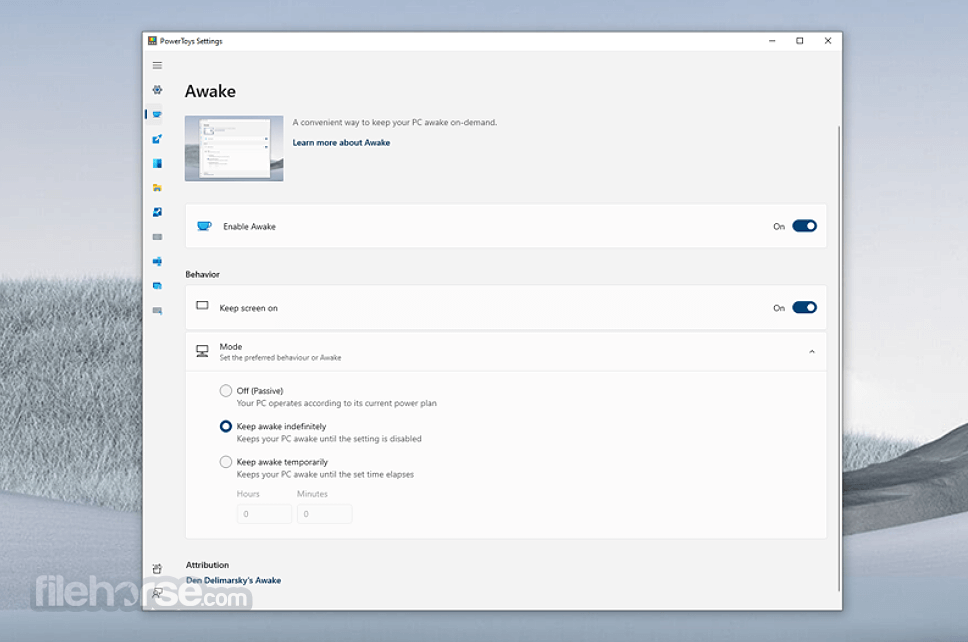Click the Attribution section label
This screenshot has width=968, height=642.
[207, 565]
